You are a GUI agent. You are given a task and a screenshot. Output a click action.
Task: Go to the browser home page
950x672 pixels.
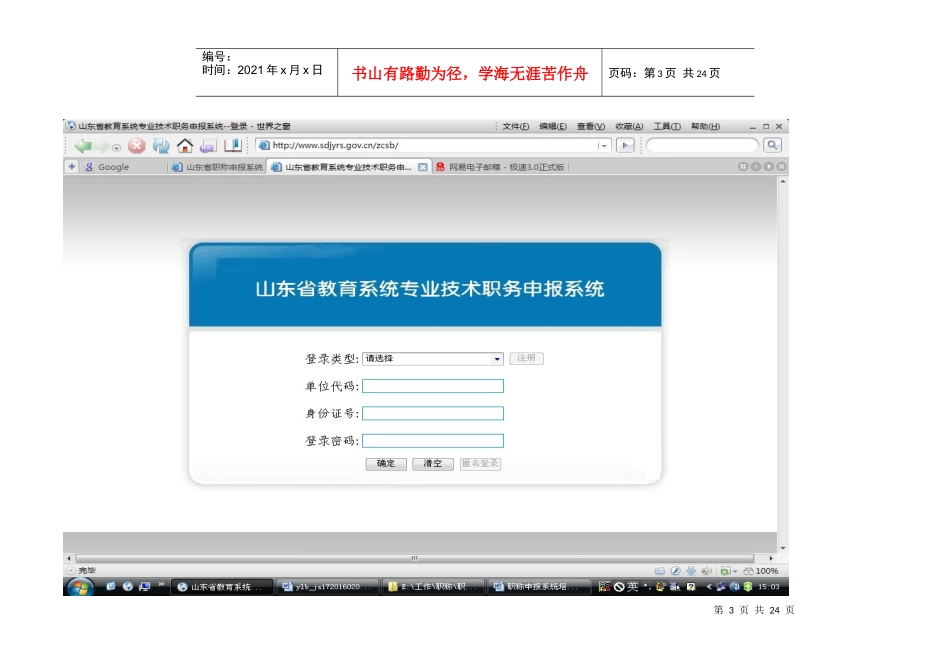pyautogui.click(x=185, y=145)
